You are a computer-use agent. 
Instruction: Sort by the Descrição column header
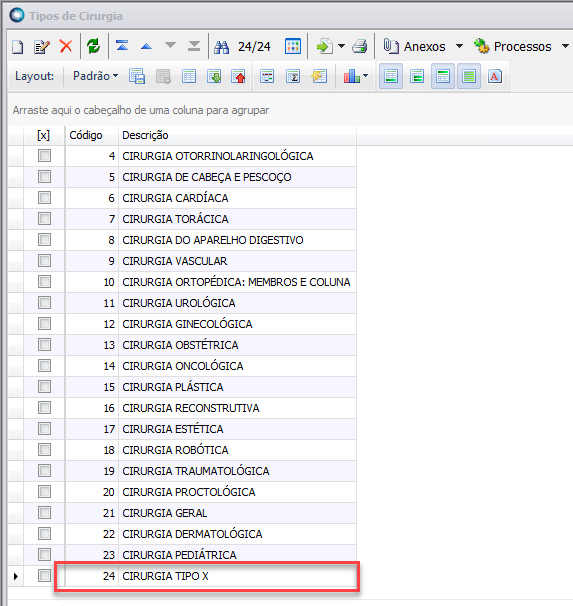pyautogui.click(x=237, y=135)
